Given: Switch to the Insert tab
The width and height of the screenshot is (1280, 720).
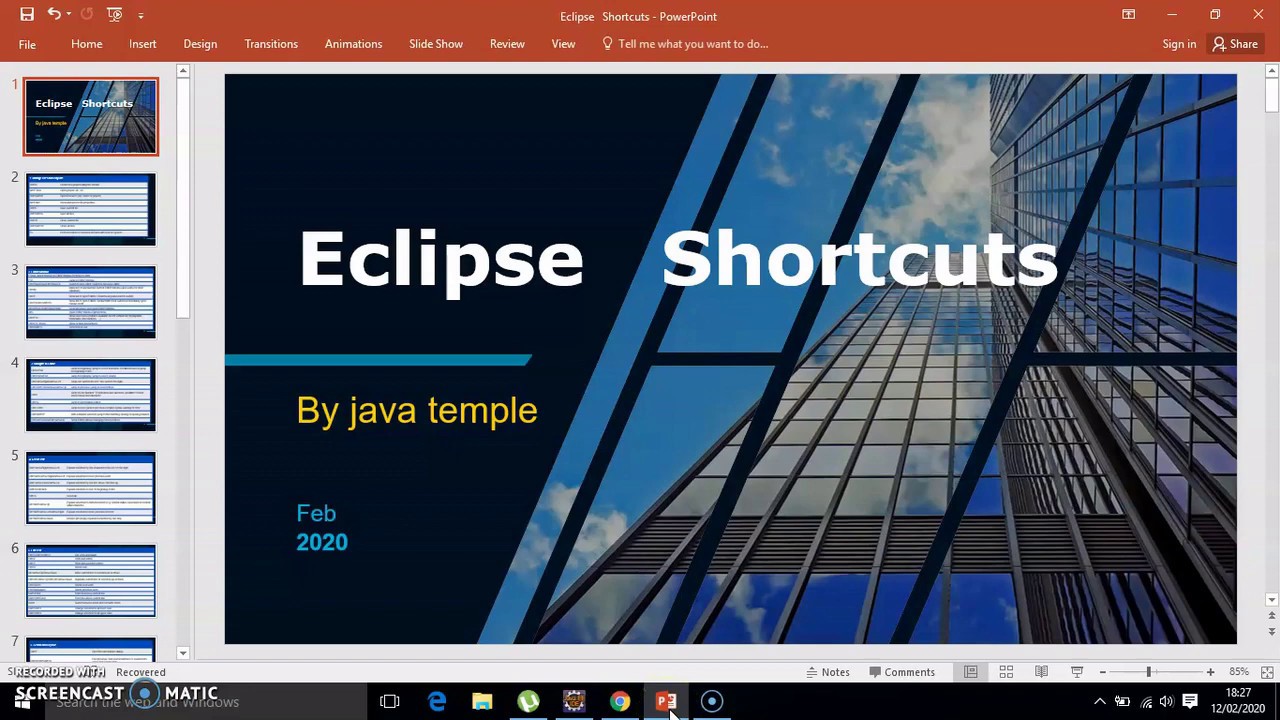Looking at the screenshot, I should (x=142, y=44).
